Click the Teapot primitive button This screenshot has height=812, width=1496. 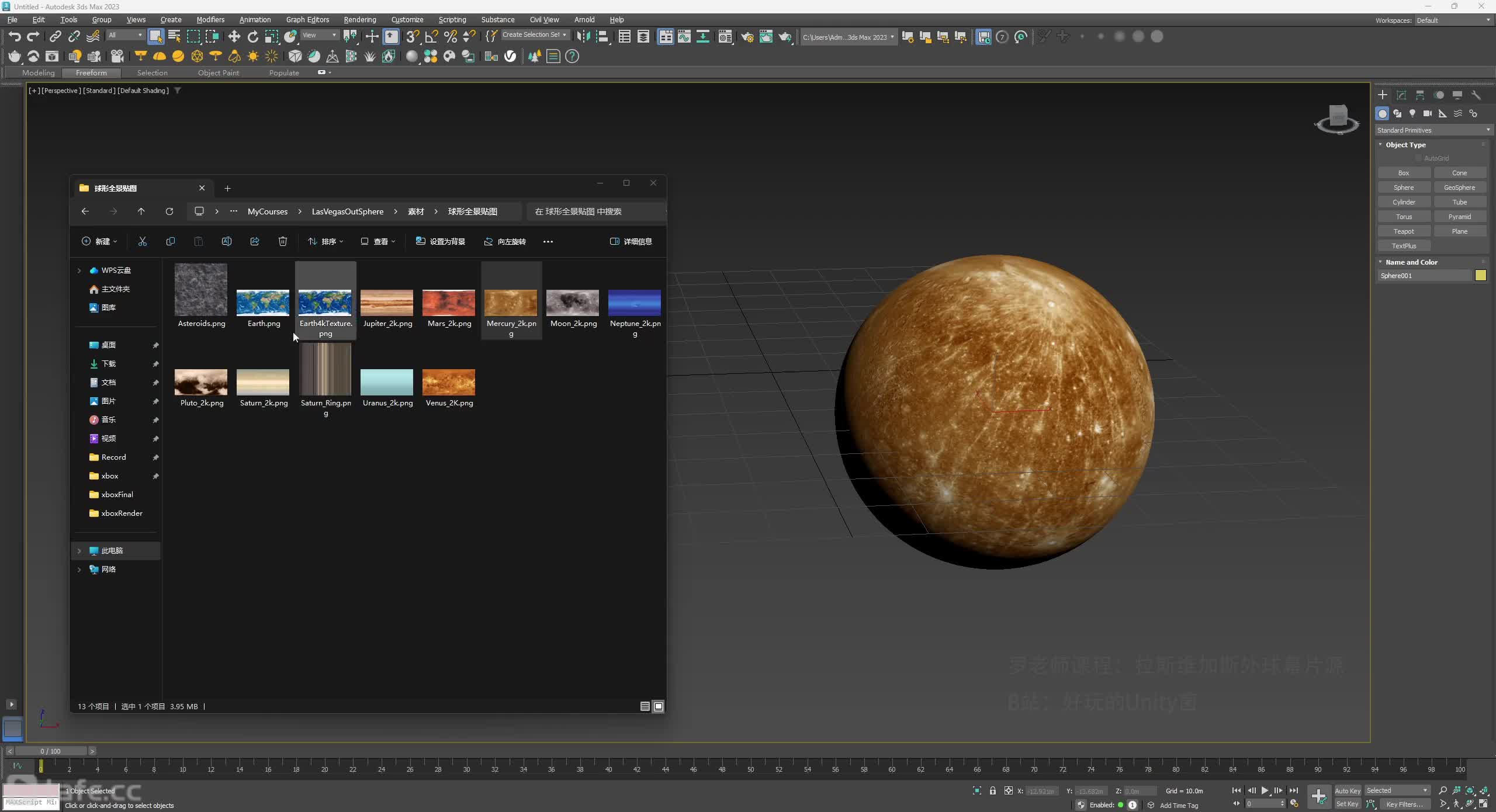pyautogui.click(x=1404, y=231)
